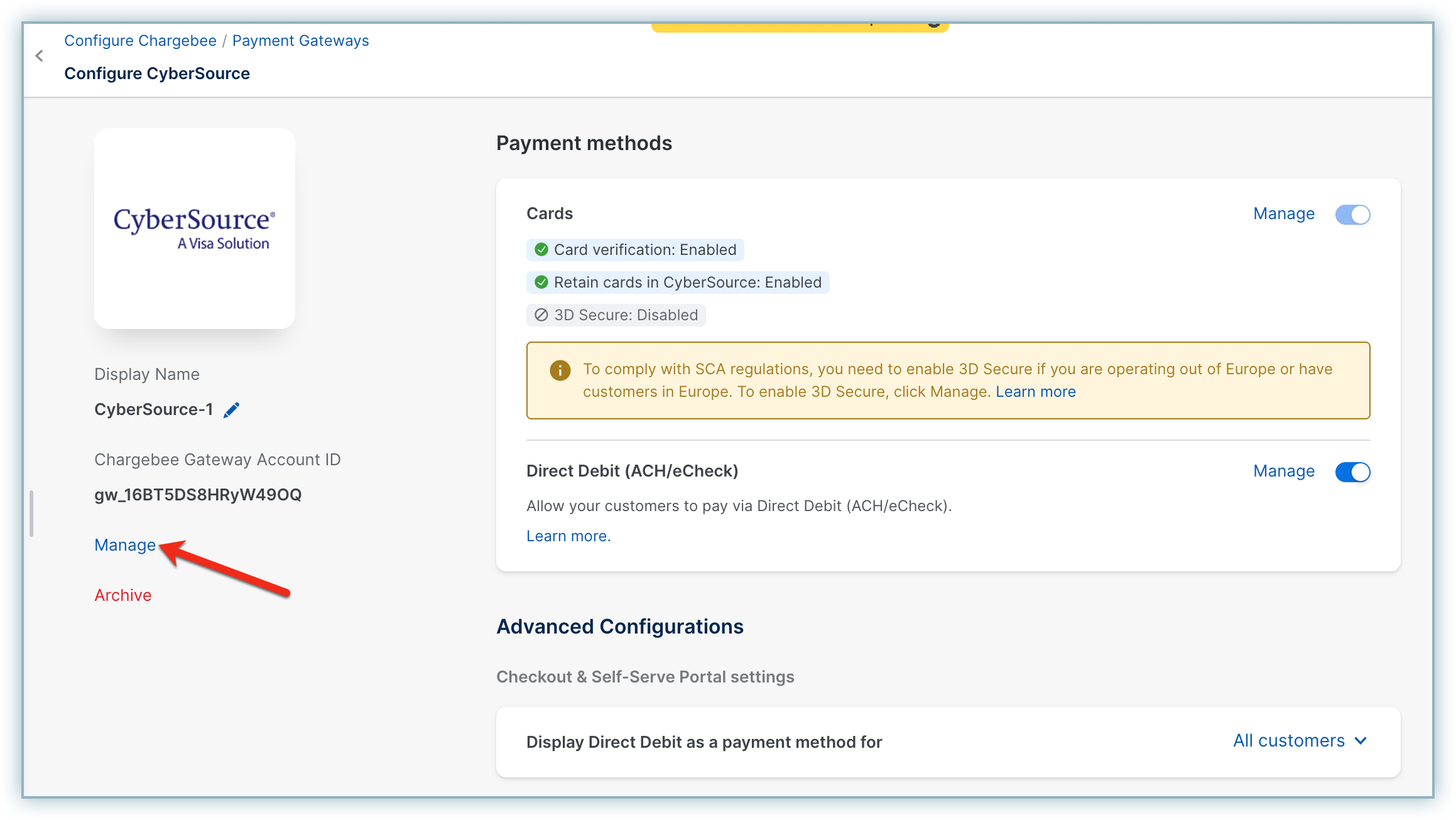The width and height of the screenshot is (1456, 820).
Task: Click the disabled icon beside 3D Secure
Action: 541,315
